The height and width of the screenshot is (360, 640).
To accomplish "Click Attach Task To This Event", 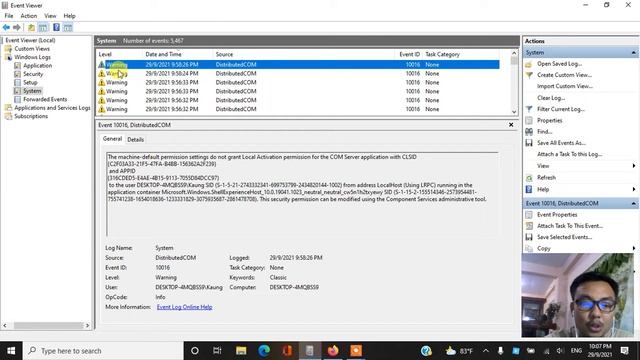I will pyautogui.click(x=570, y=226).
